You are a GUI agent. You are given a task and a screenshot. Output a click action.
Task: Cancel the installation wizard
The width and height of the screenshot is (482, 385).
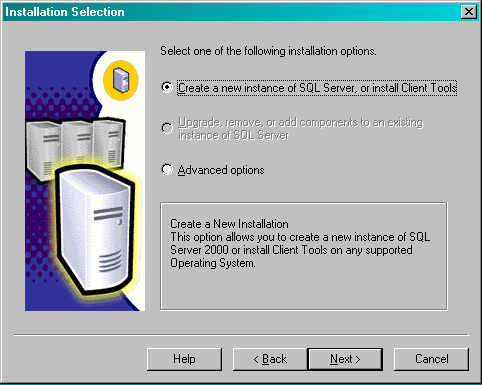click(431, 359)
